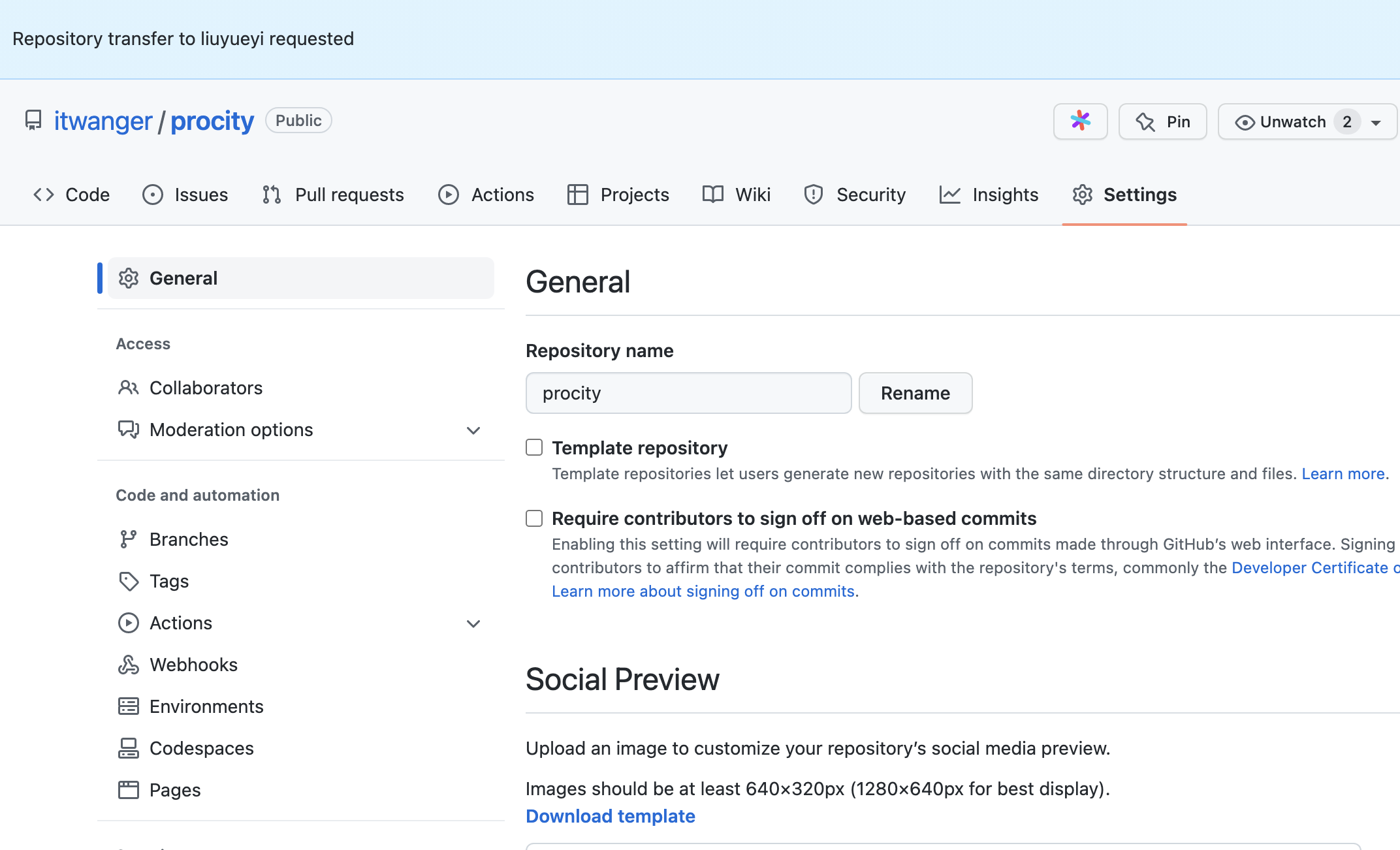Expand Moderation options chevron
The image size is (1400, 850).
473,430
